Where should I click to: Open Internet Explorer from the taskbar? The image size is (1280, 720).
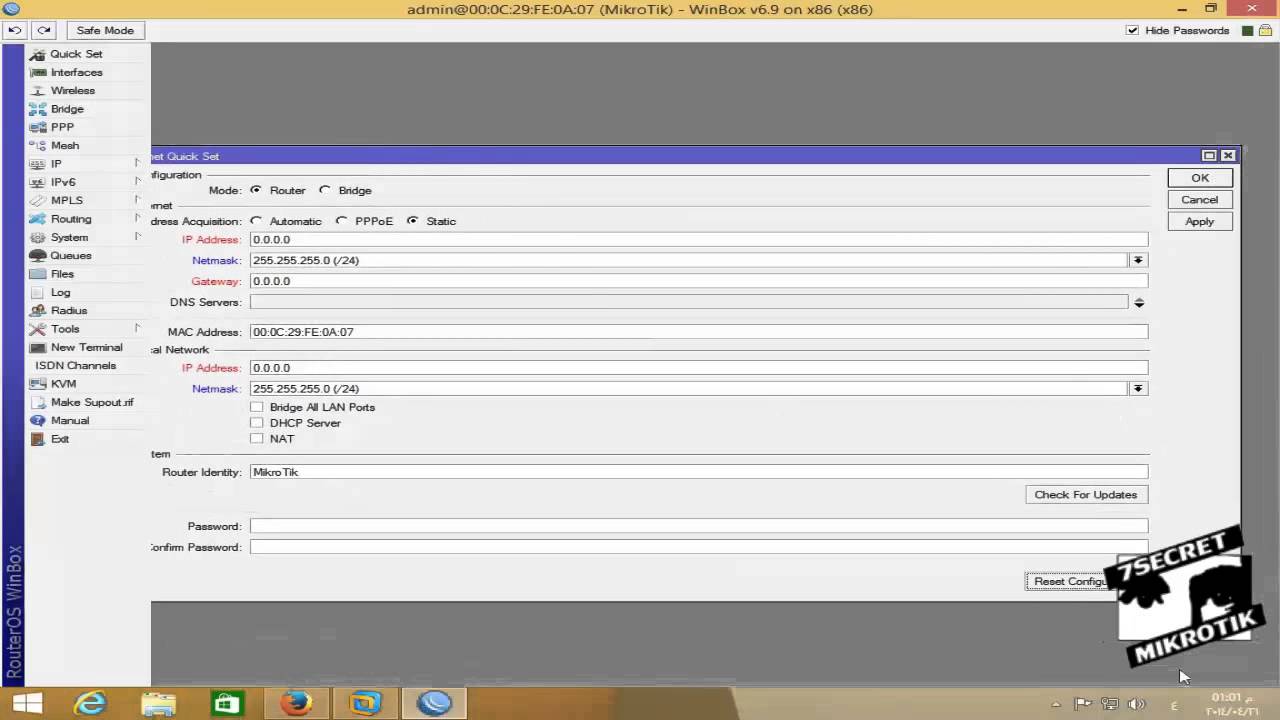[x=90, y=704]
